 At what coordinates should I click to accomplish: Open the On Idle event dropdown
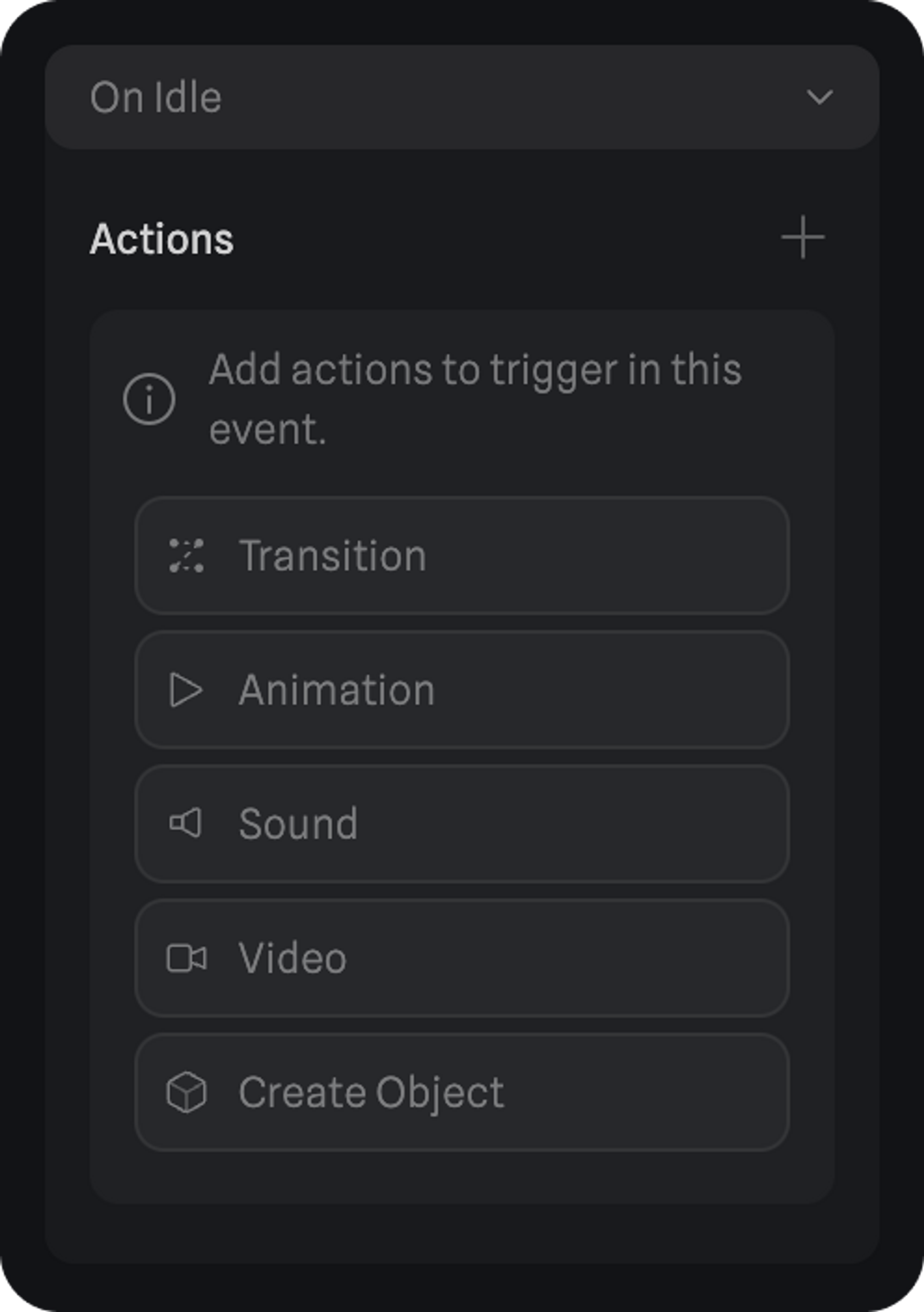(461, 97)
